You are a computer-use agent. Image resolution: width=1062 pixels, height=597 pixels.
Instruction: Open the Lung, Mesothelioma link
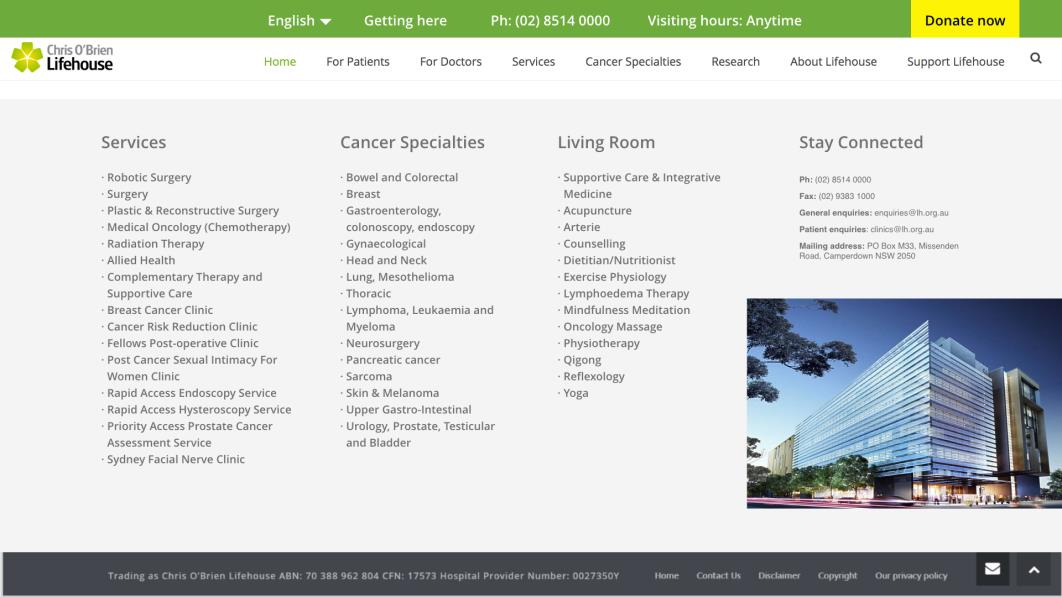(400, 277)
